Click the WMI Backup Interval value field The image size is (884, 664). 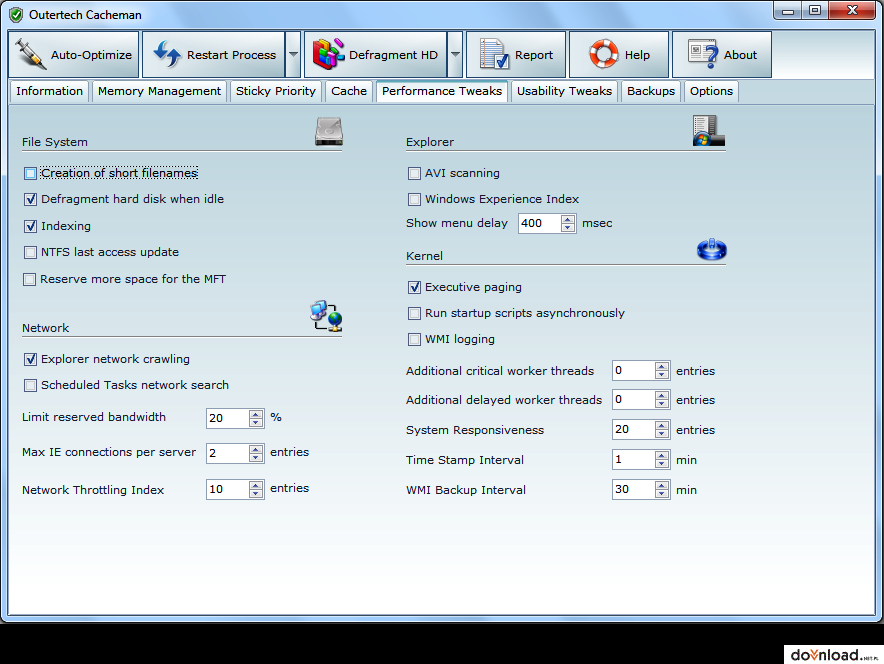634,489
